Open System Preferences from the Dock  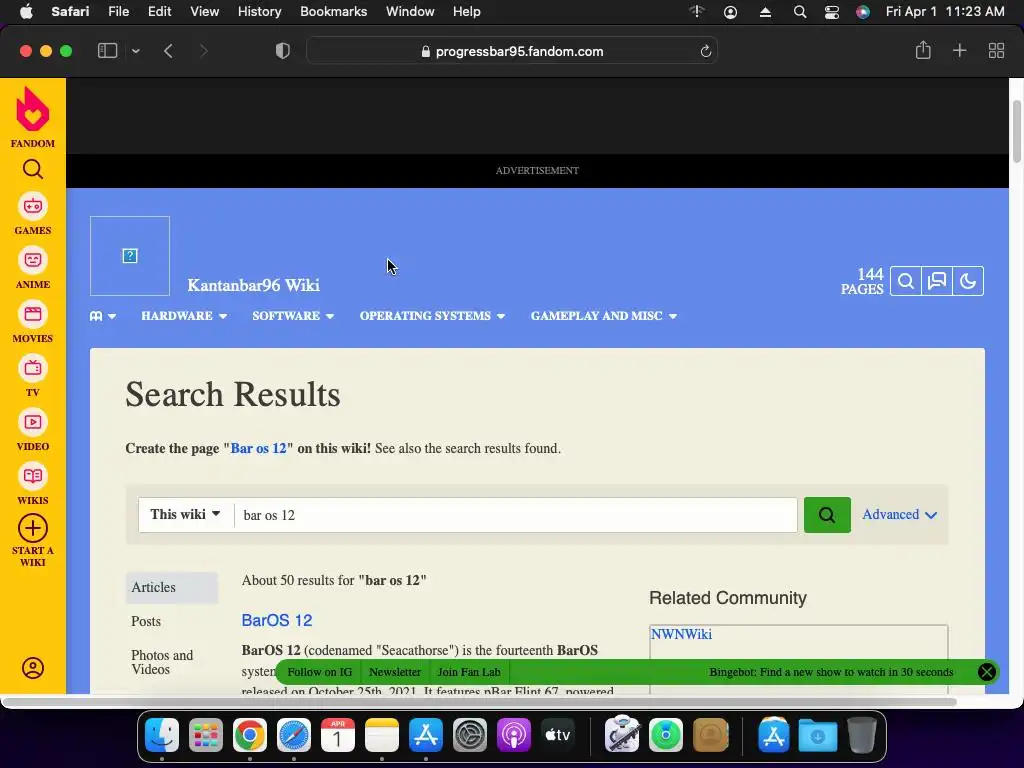(470, 736)
